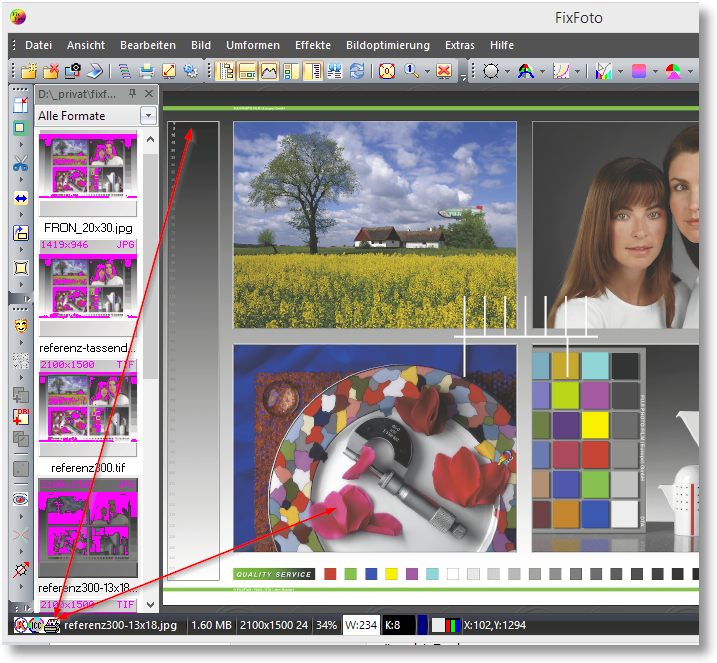The height and width of the screenshot is (663, 717).
Task: Click the red diagonal arrow resize icon
Action: click(169, 71)
